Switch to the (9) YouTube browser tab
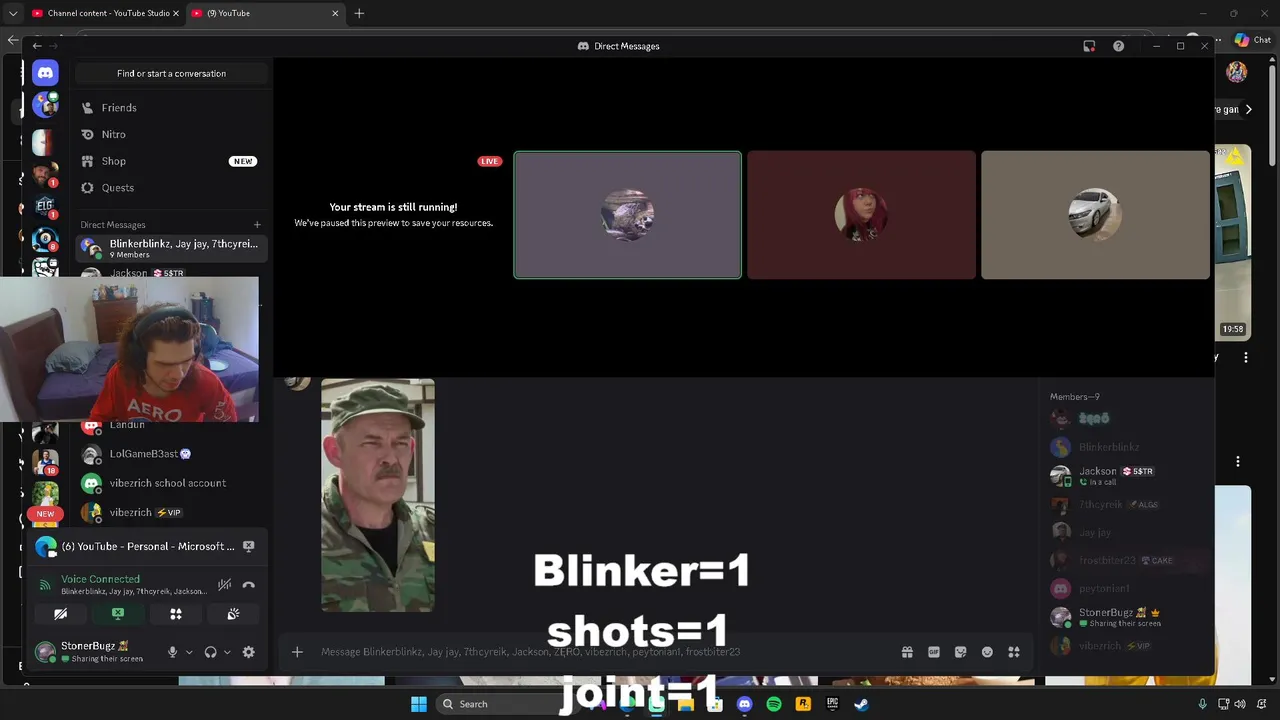Image resolution: width=1280 pixels, height=720 pixels. coord(265,13)
